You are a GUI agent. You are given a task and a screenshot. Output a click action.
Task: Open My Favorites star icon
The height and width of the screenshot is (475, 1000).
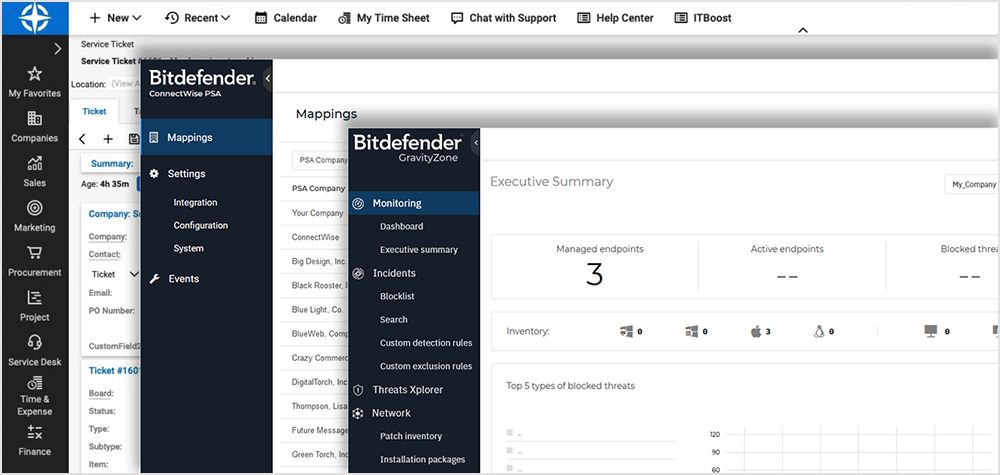(x=34, y=74)
